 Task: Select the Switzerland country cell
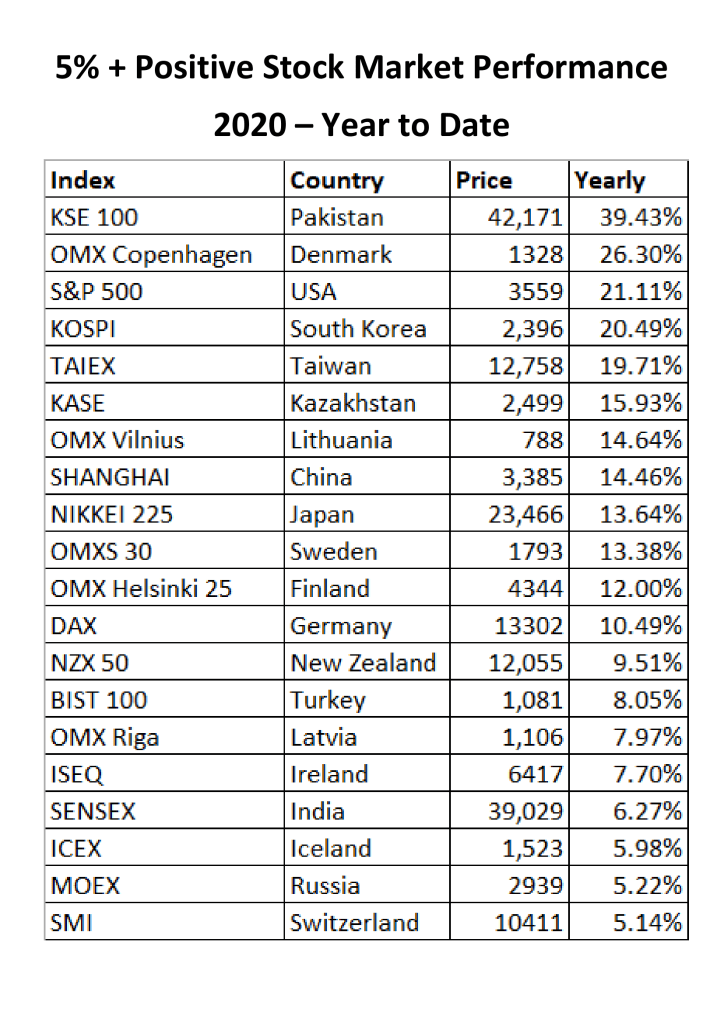(x=354, y=922)
